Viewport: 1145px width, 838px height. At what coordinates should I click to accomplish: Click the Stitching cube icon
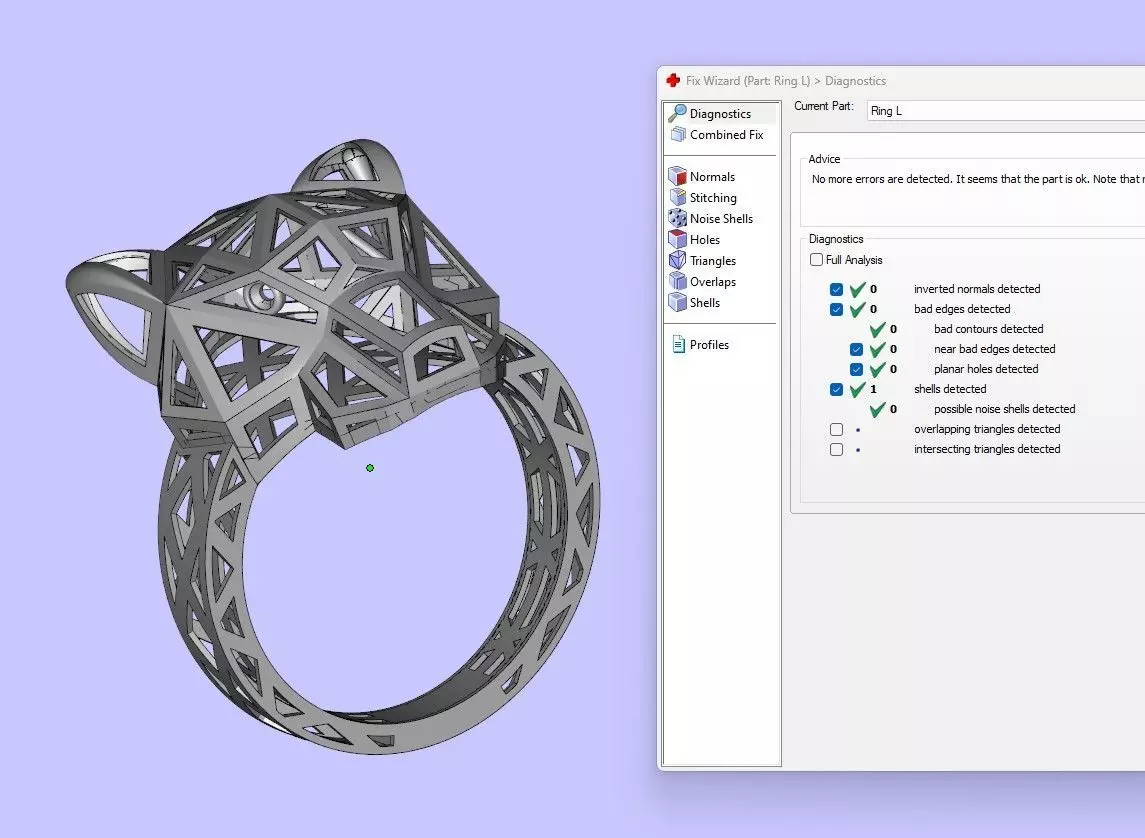[x=678, y=197]
